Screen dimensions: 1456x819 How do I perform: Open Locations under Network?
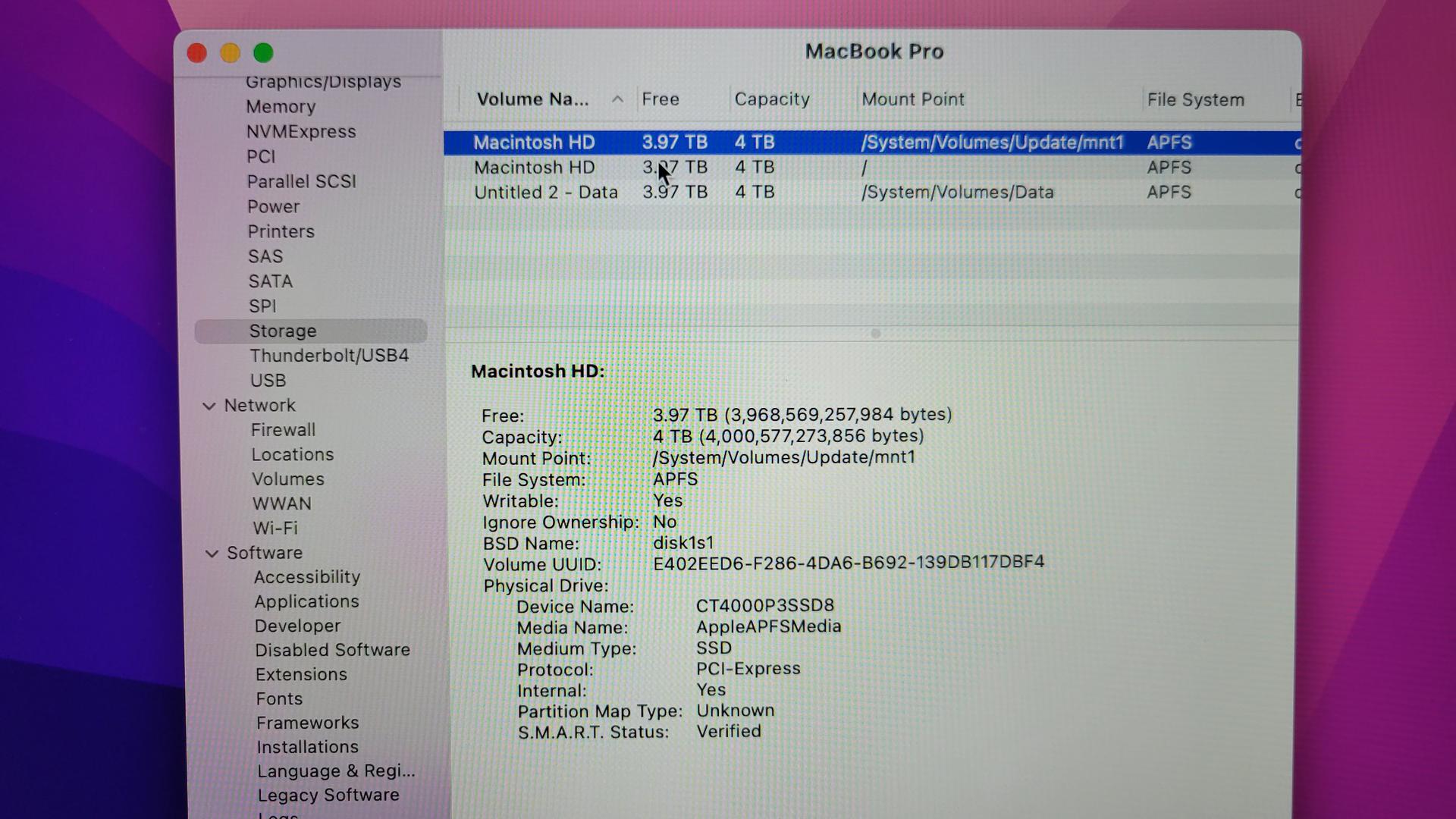coord(292,455)
